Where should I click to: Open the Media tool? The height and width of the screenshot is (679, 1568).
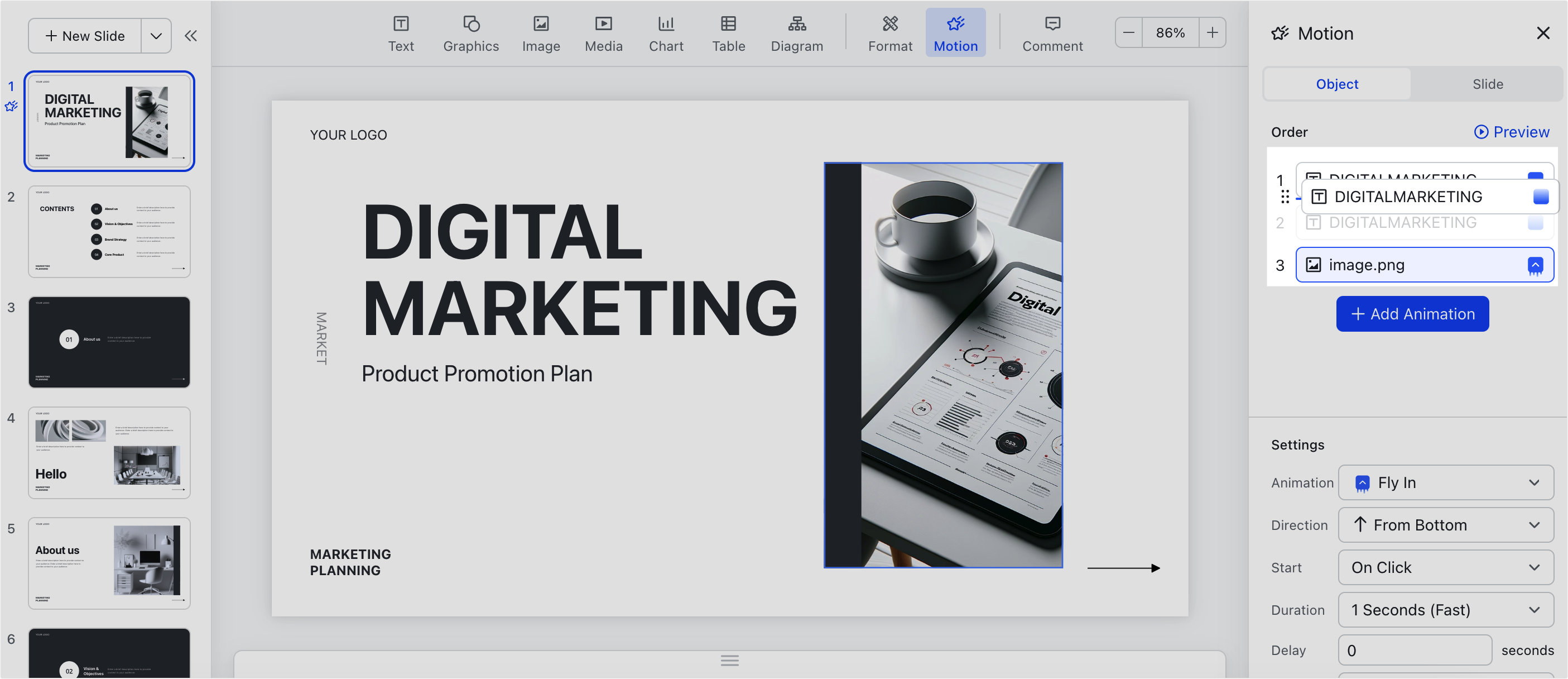[x=603, y=34]
